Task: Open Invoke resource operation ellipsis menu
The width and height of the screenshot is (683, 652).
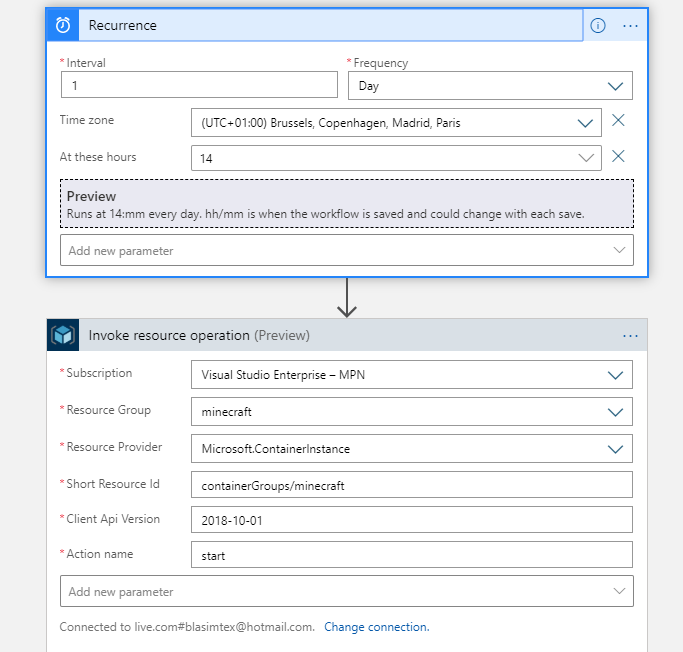Action: coord(630,335)
